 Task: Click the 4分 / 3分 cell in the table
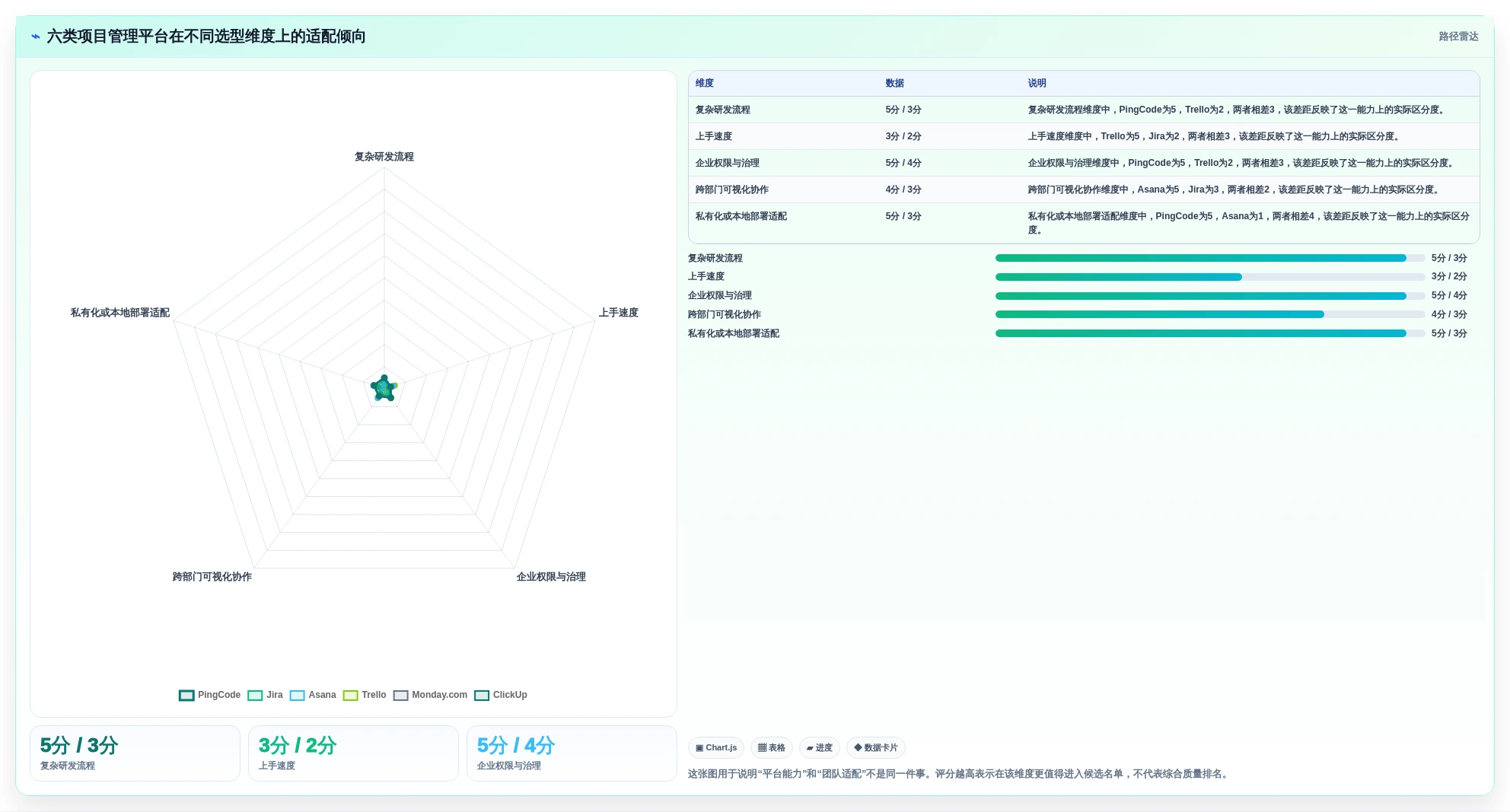903,189
